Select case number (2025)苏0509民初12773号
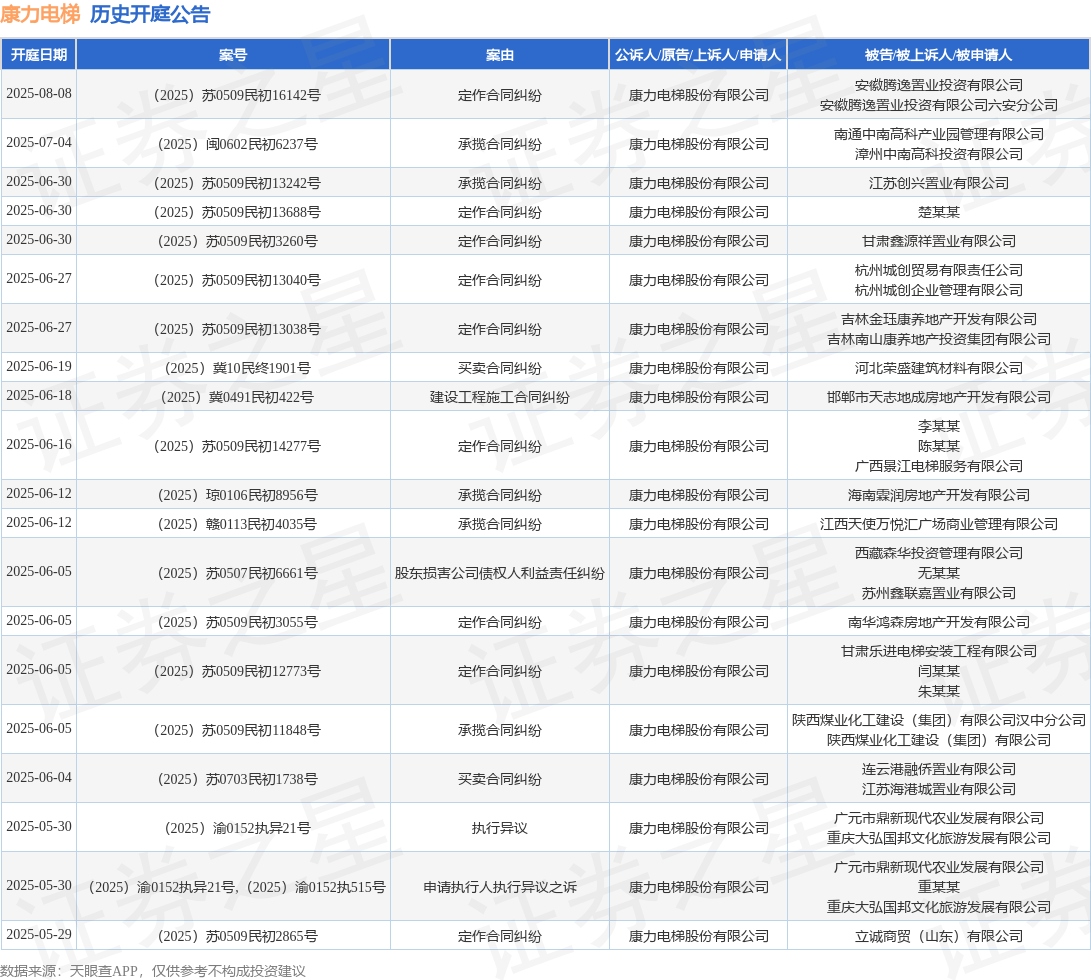Screen dimensions: 1091x980 click(237, 672)
